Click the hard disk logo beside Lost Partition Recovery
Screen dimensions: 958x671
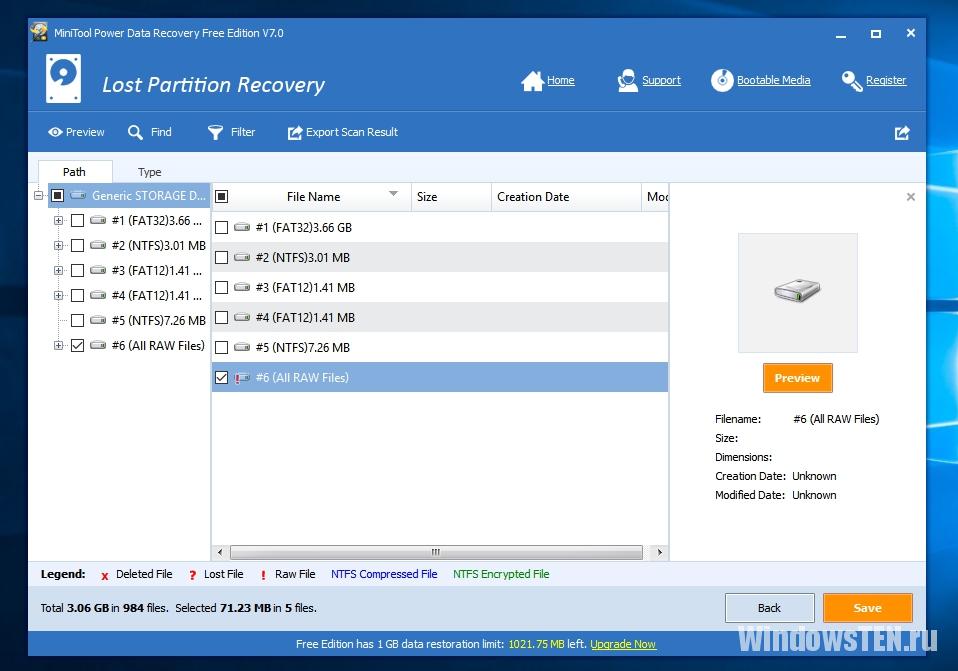point(63,78)
